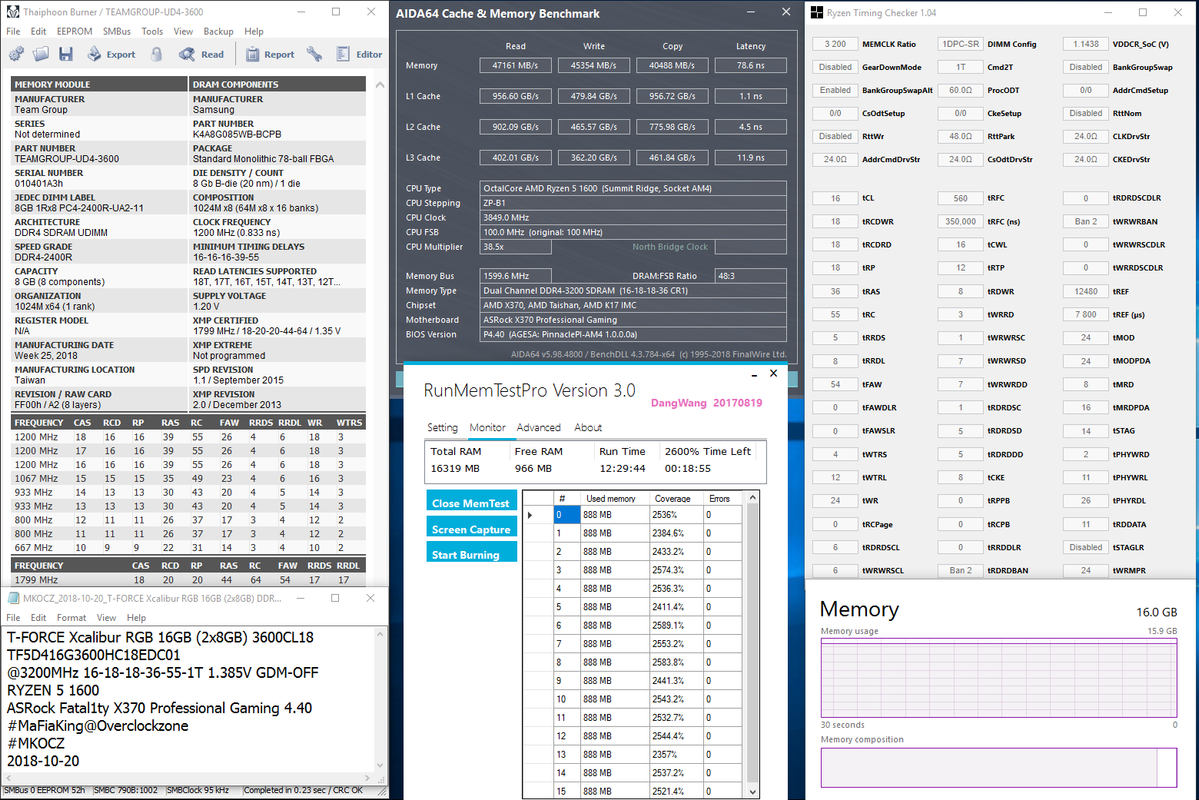Click the scroll-up arrow in Thaiphoon Burner report
This screenshot has width=1199, height=800.
[379, 85]
